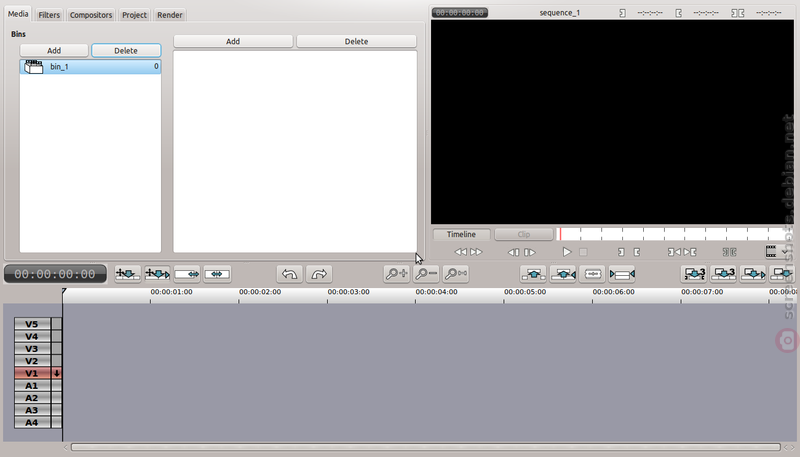This screenshot has width=800, height=457.
Task: Go to Mark In position
Action: click(x=674, y=252)
